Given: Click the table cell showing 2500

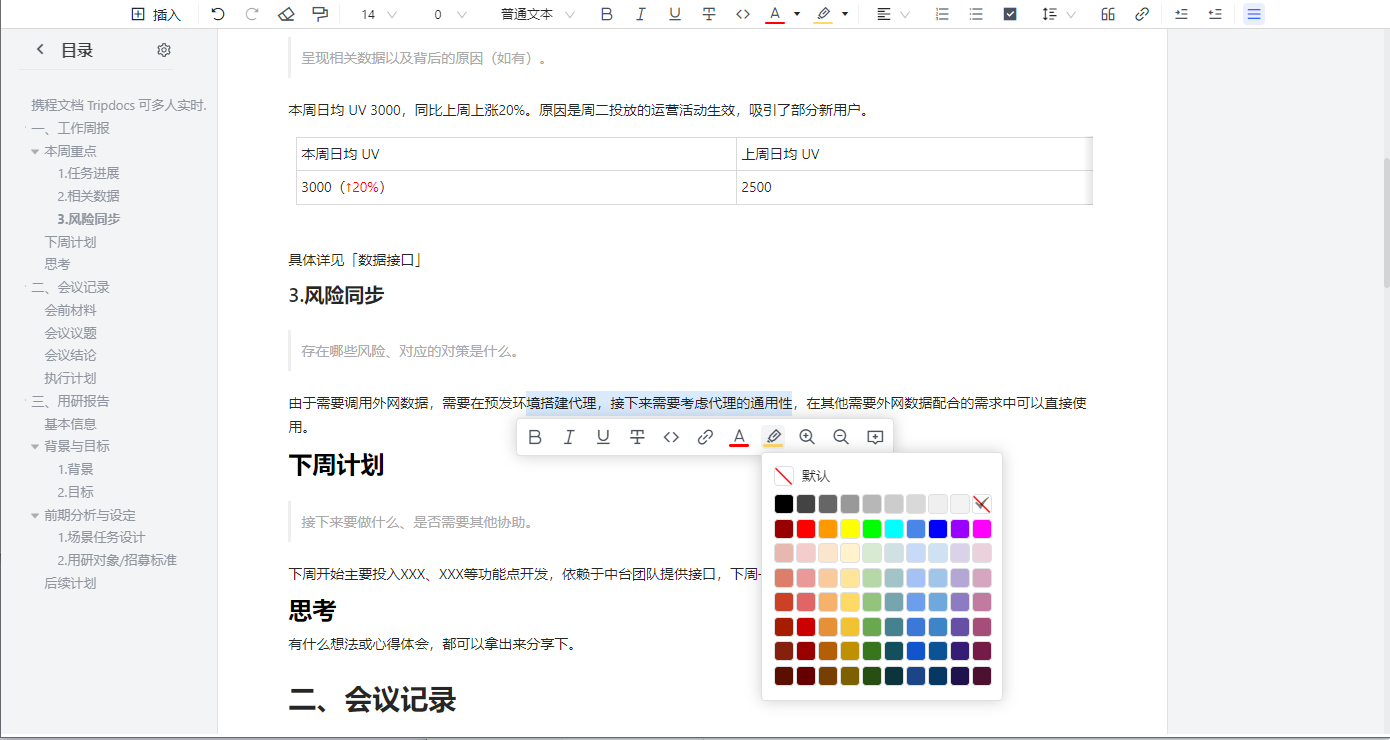Looking at the screenshot, I should (914, 187).
